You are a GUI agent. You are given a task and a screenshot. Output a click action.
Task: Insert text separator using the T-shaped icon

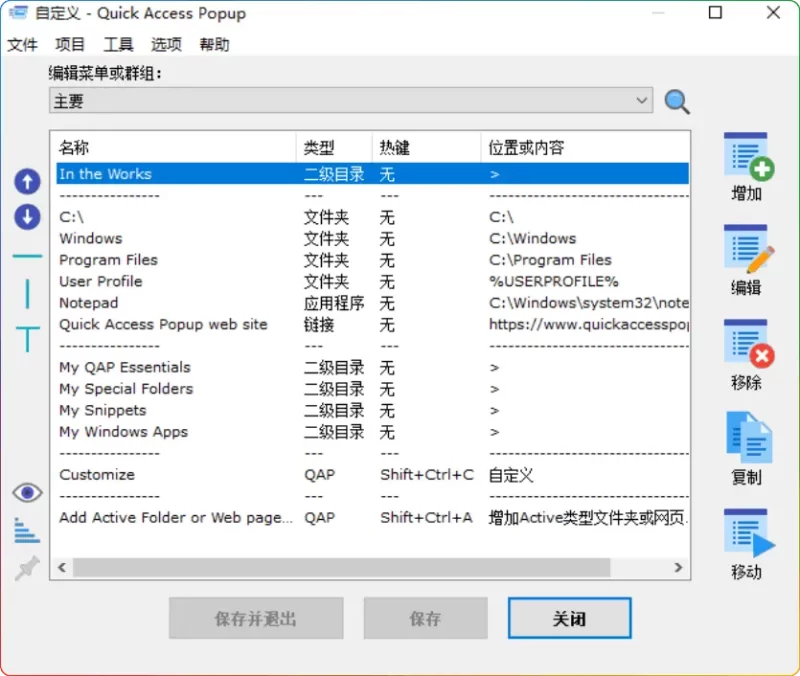pos(27,339)
